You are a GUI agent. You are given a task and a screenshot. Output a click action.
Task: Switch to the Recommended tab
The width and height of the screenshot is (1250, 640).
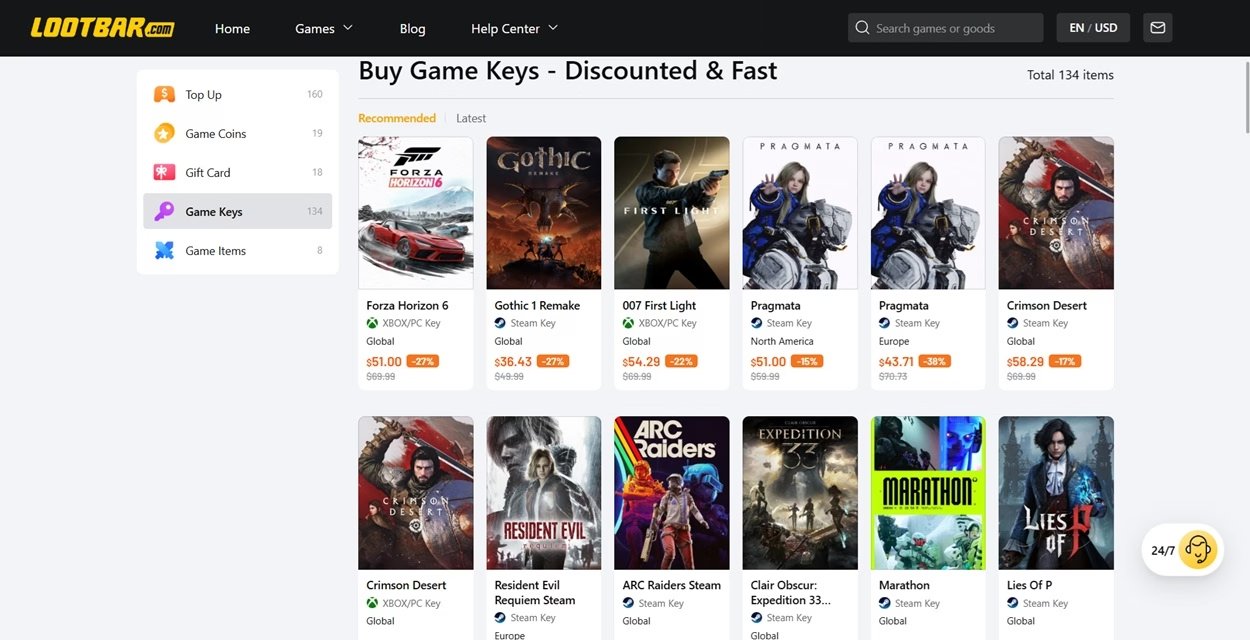pos(397,118)
